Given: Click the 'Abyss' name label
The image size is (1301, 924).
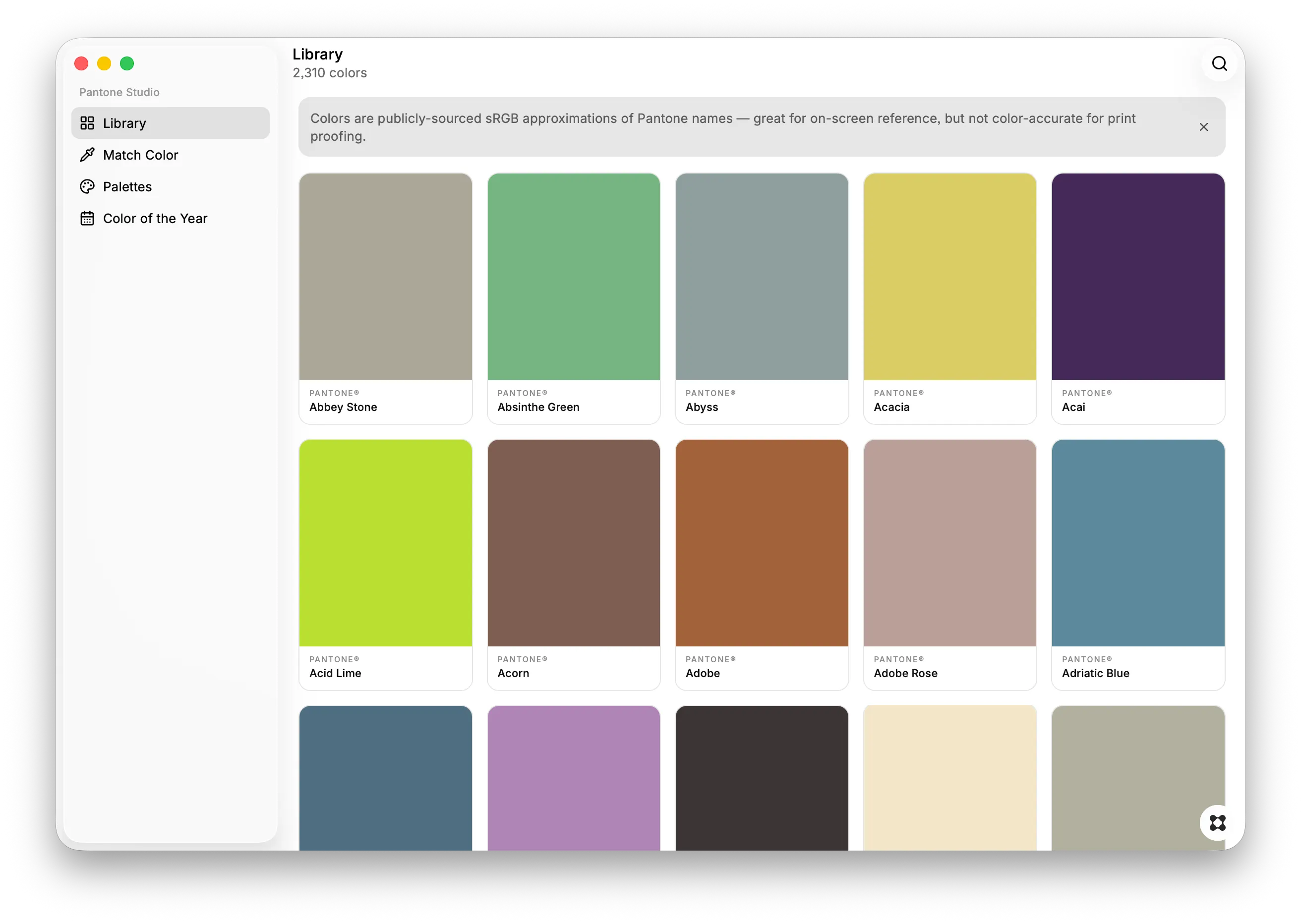Looking at the screenshot, I should point(702,407).
